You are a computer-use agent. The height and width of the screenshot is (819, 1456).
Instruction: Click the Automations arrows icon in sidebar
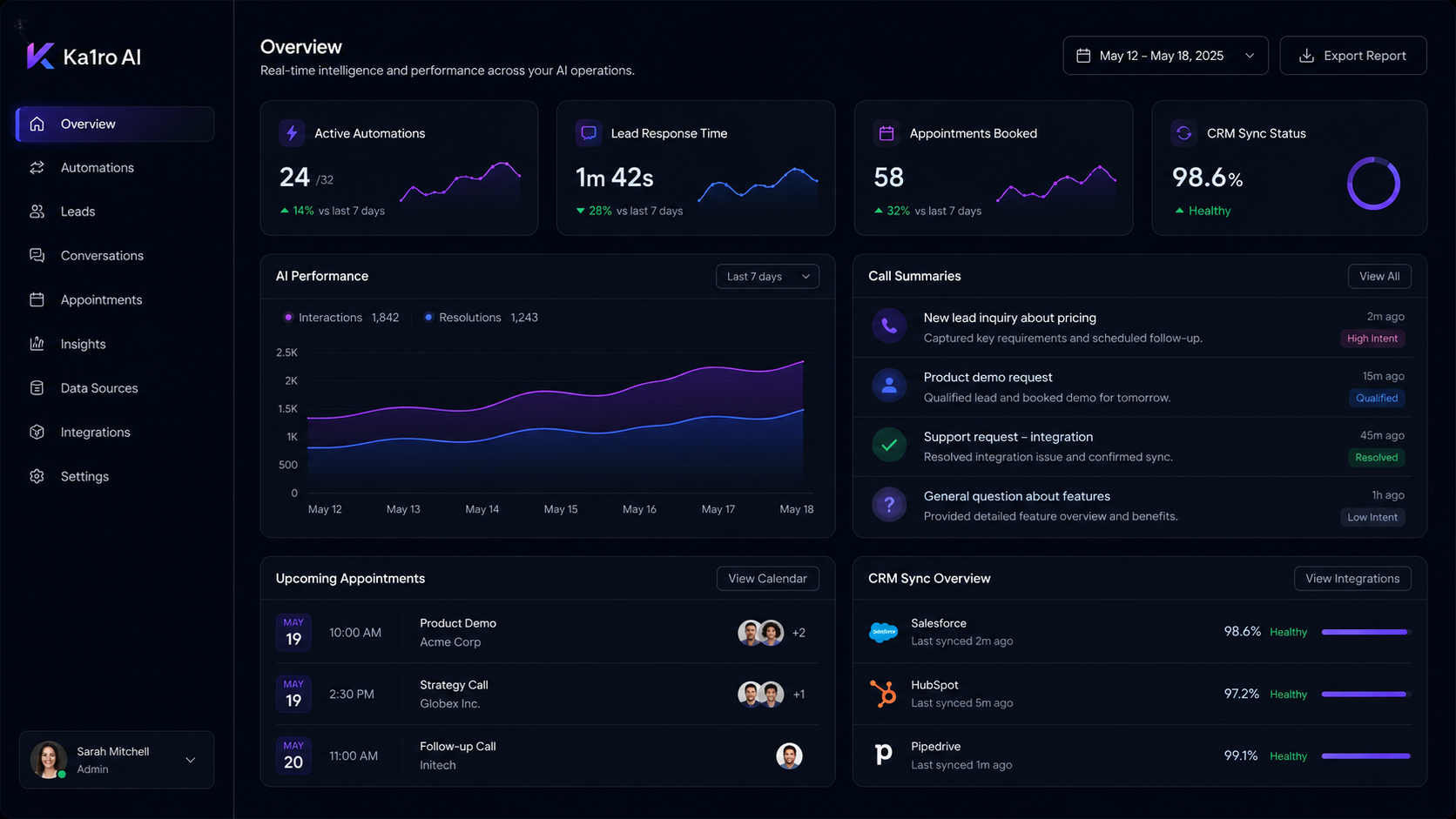[x=37, y=167]
